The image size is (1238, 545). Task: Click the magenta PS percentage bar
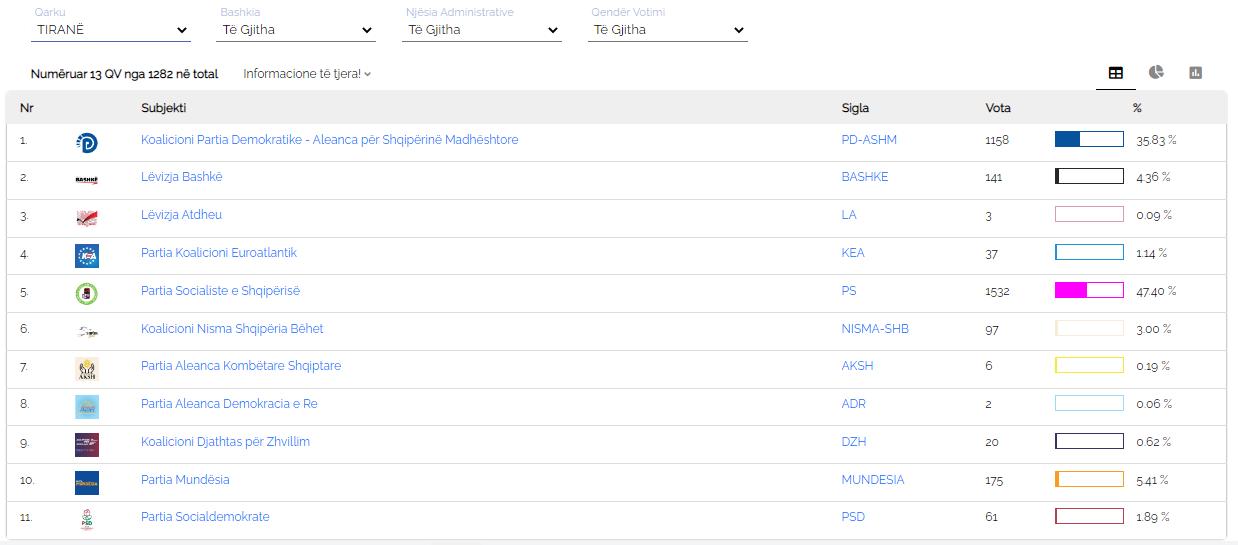click(x=1089, y=291)
